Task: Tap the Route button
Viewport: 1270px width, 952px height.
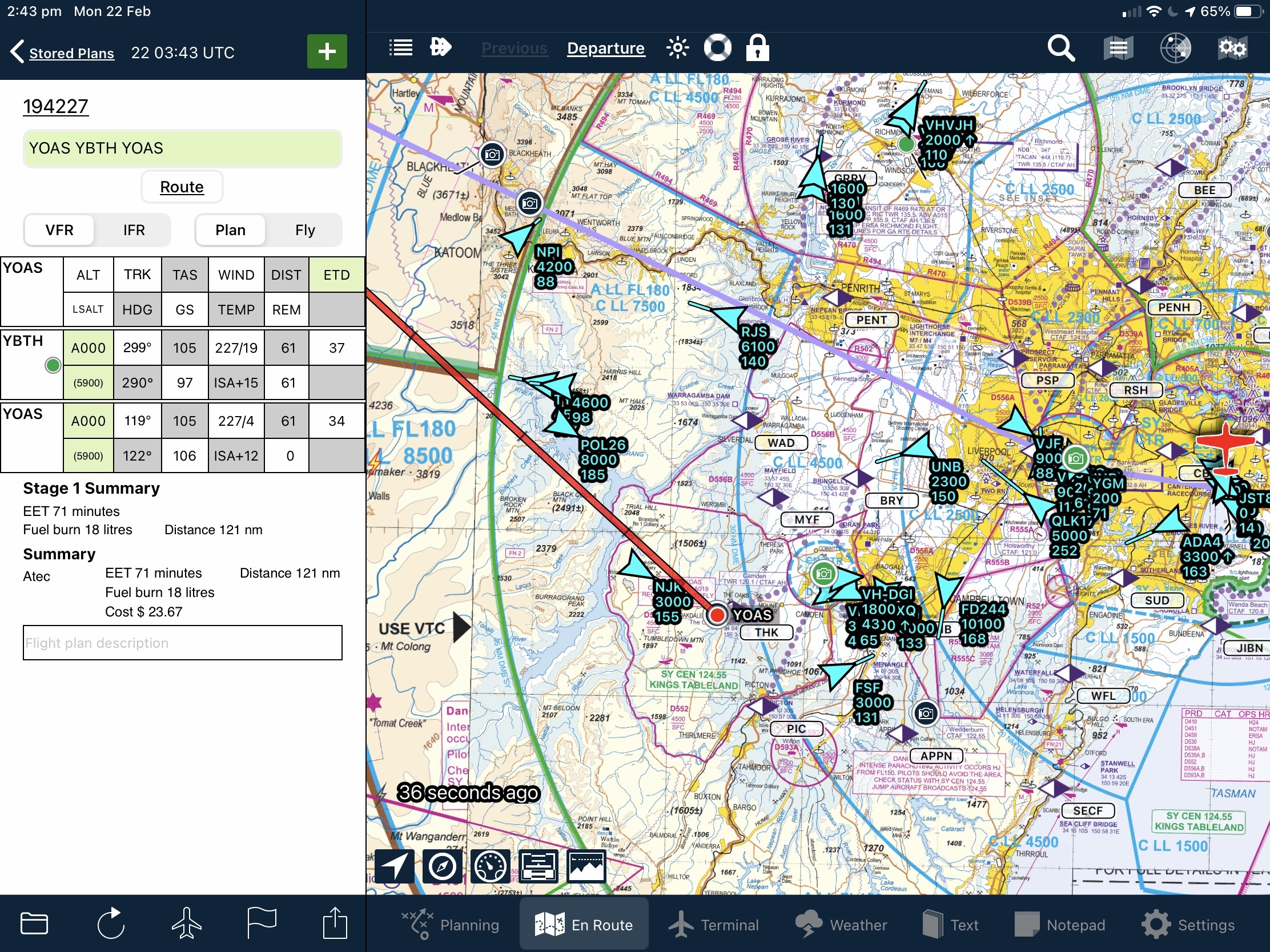Action: point(182,187)
